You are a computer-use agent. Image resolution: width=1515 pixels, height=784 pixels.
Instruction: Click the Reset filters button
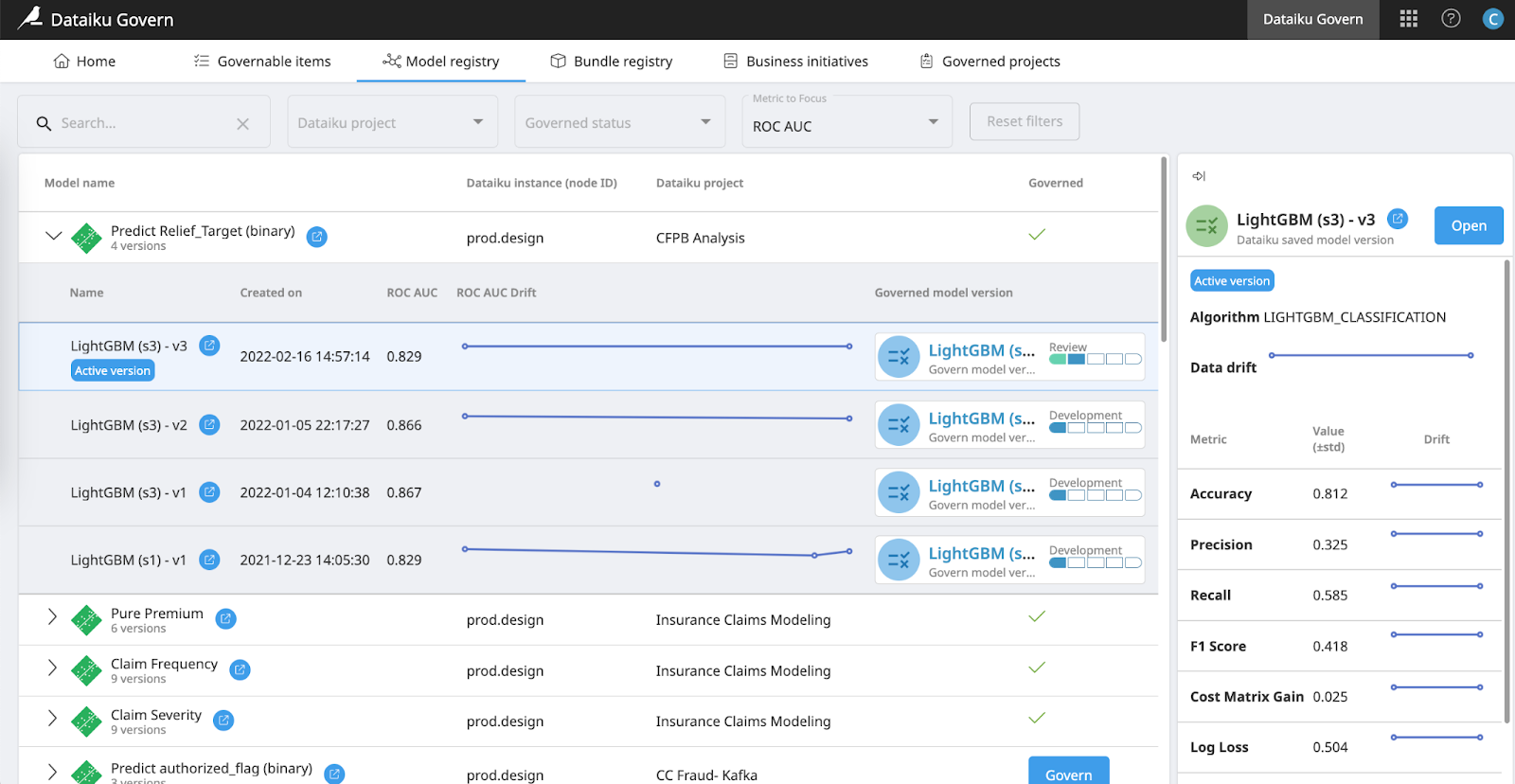(x=1025, y=121)
